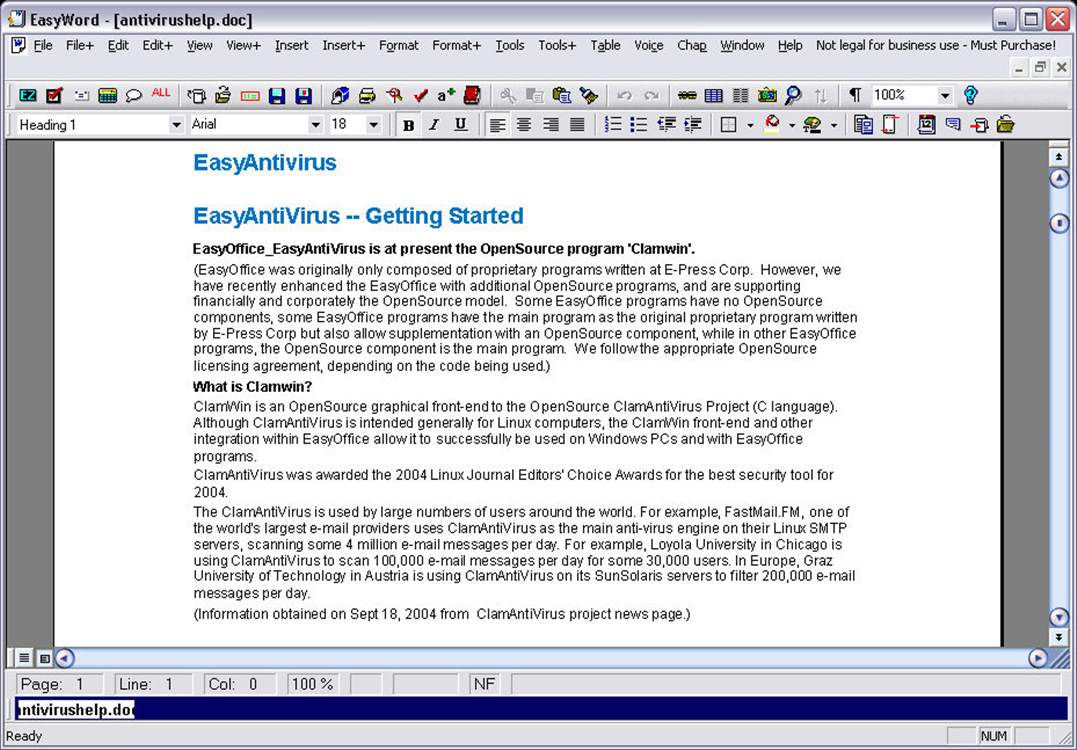
Task: Open the font size 18 dropdown
Action: point(374,125)
